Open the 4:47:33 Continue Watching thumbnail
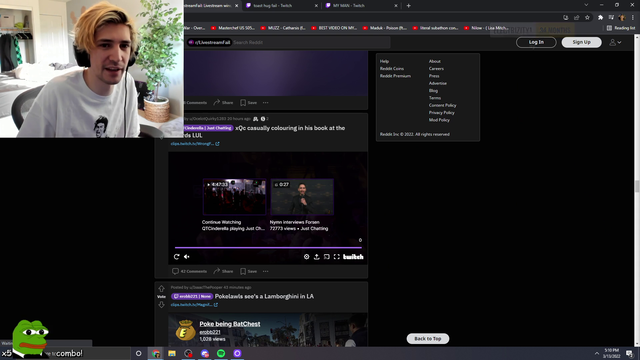The image size is (640, 360). click(x=234, y=197)
